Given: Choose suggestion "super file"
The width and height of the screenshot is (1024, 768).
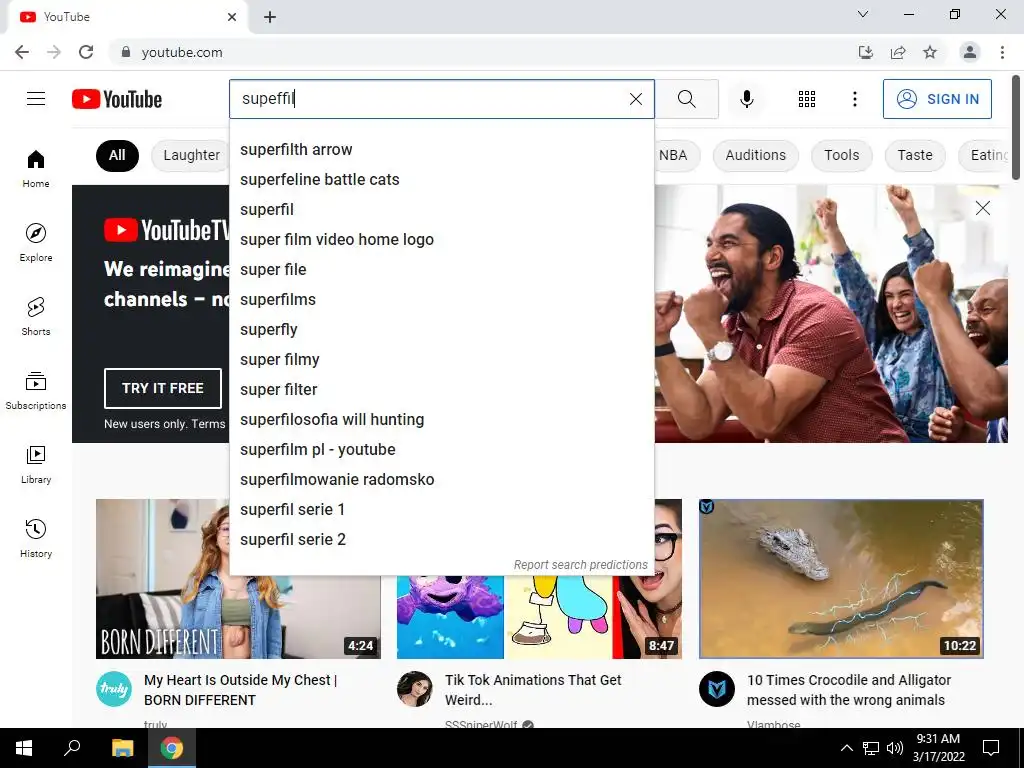Looking at the screenshot, I should (441, 270).
